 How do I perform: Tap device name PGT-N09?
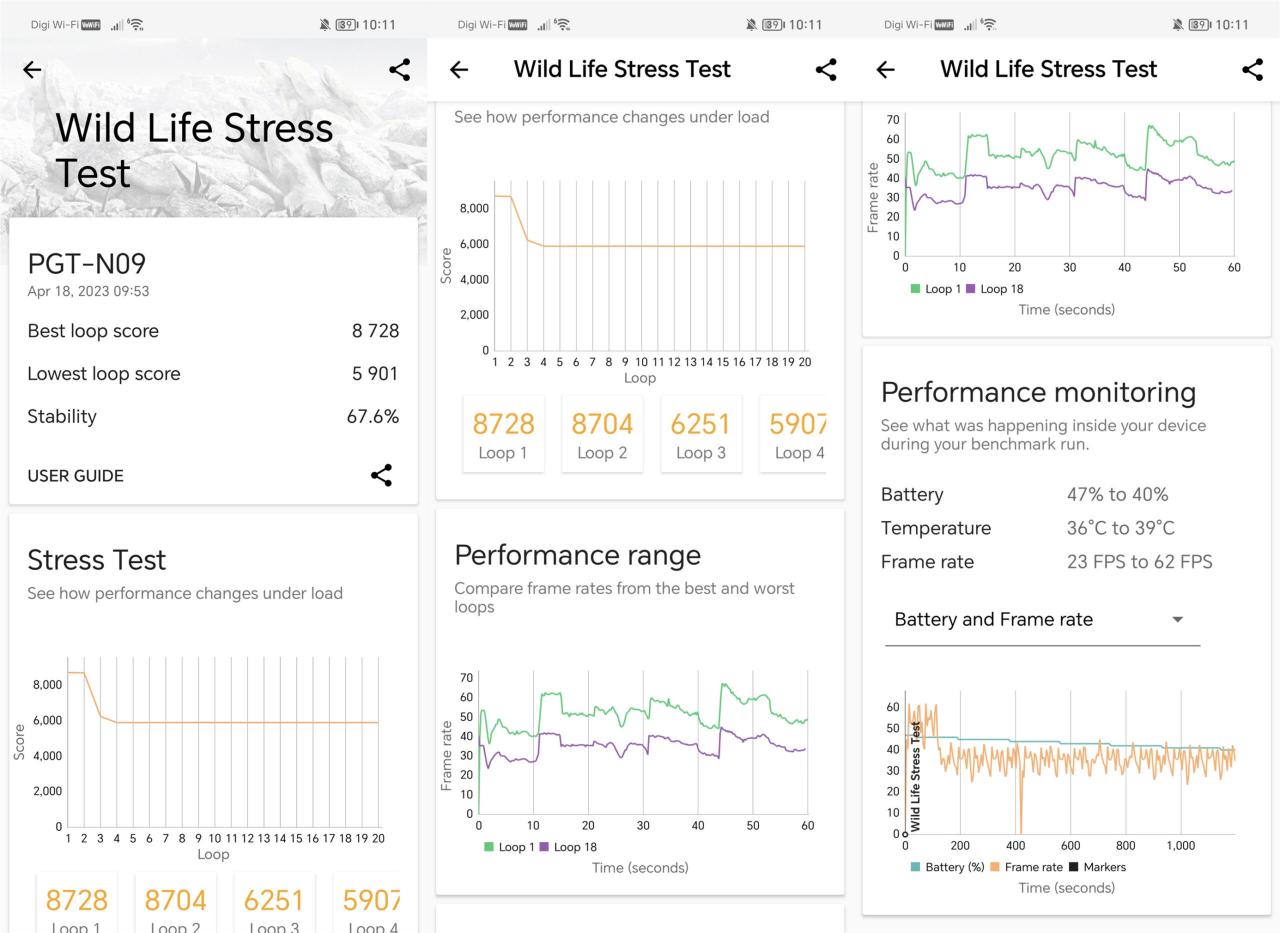tap(87, 264)
